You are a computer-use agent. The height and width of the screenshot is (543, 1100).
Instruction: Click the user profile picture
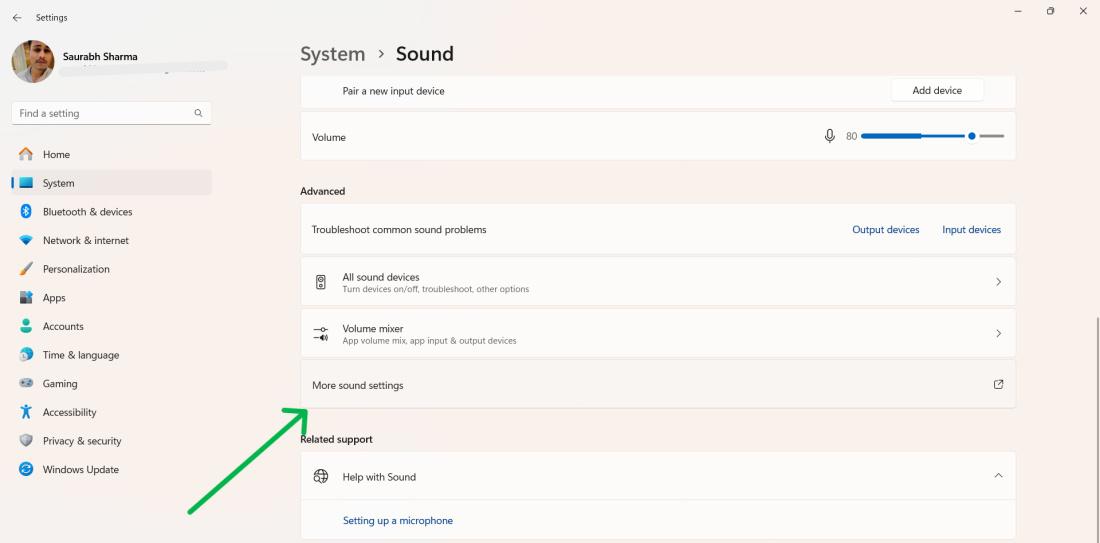pos(33,62)
